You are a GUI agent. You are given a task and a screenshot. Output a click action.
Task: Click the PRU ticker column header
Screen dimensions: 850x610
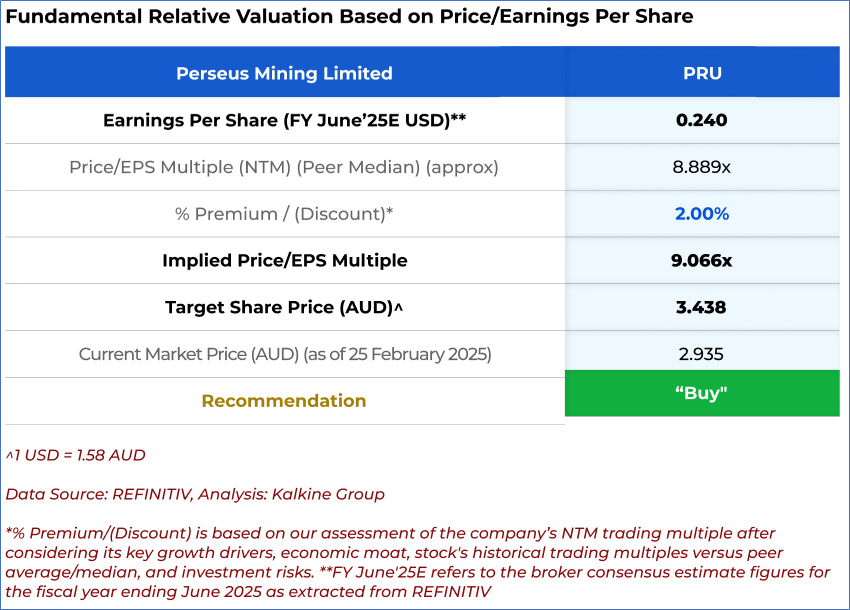tap(702, 73)
